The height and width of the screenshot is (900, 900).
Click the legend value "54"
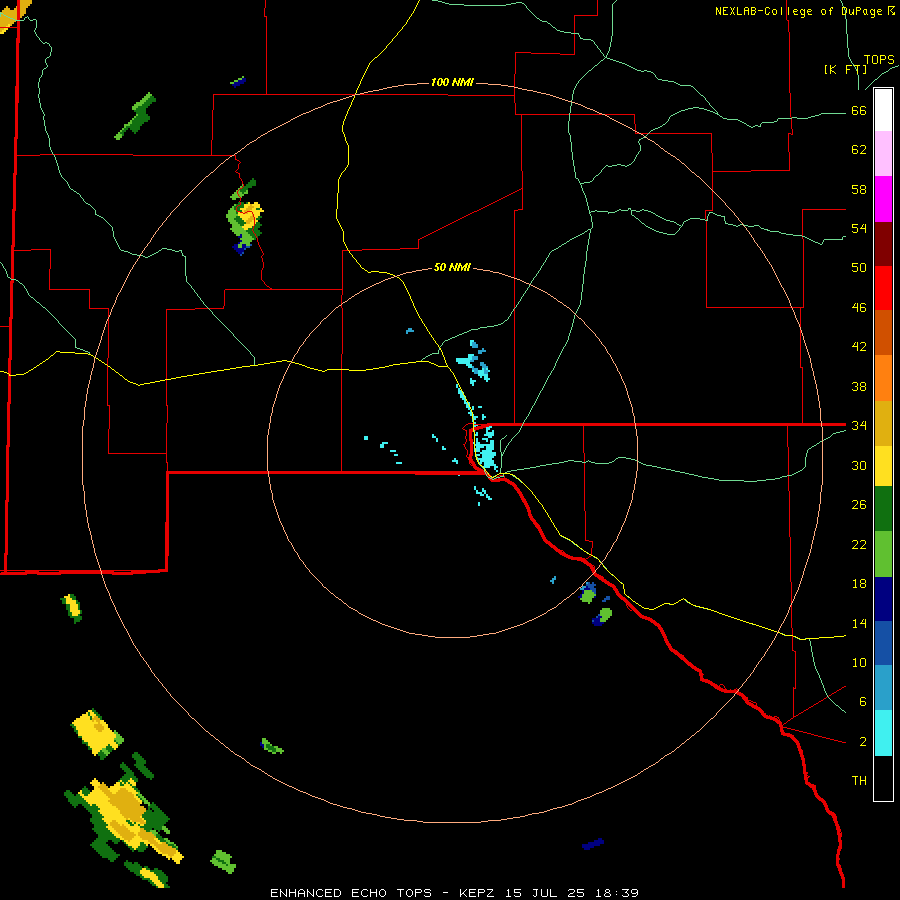tap(859, 228)
